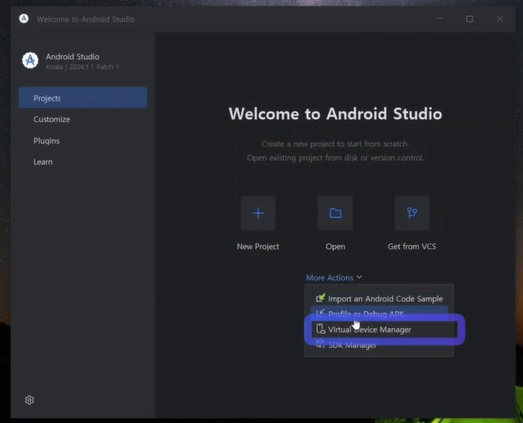Open settings gear at bottom left
The width and height of the screenshot is (523, 423).
tap(29, 400)
